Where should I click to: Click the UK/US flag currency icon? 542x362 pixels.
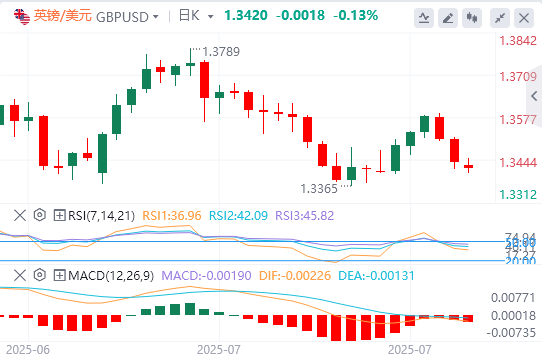pos(22,16)
